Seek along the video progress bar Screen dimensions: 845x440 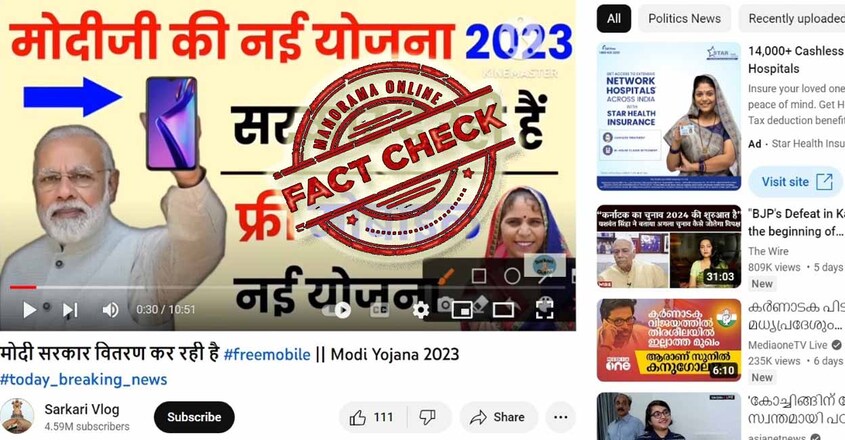[288, 287]
